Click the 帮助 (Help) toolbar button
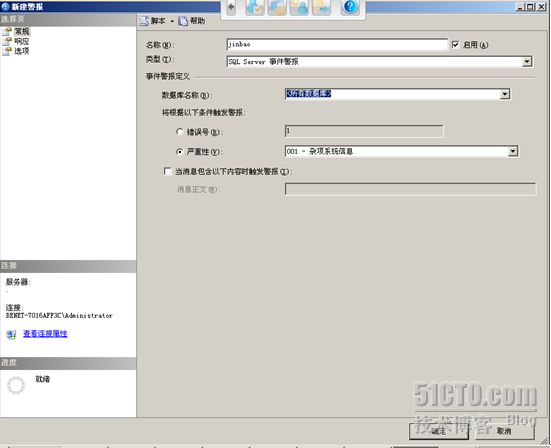The height and width of the screenshot is (448, 551). pyautogui.click(x=192, y=21)
